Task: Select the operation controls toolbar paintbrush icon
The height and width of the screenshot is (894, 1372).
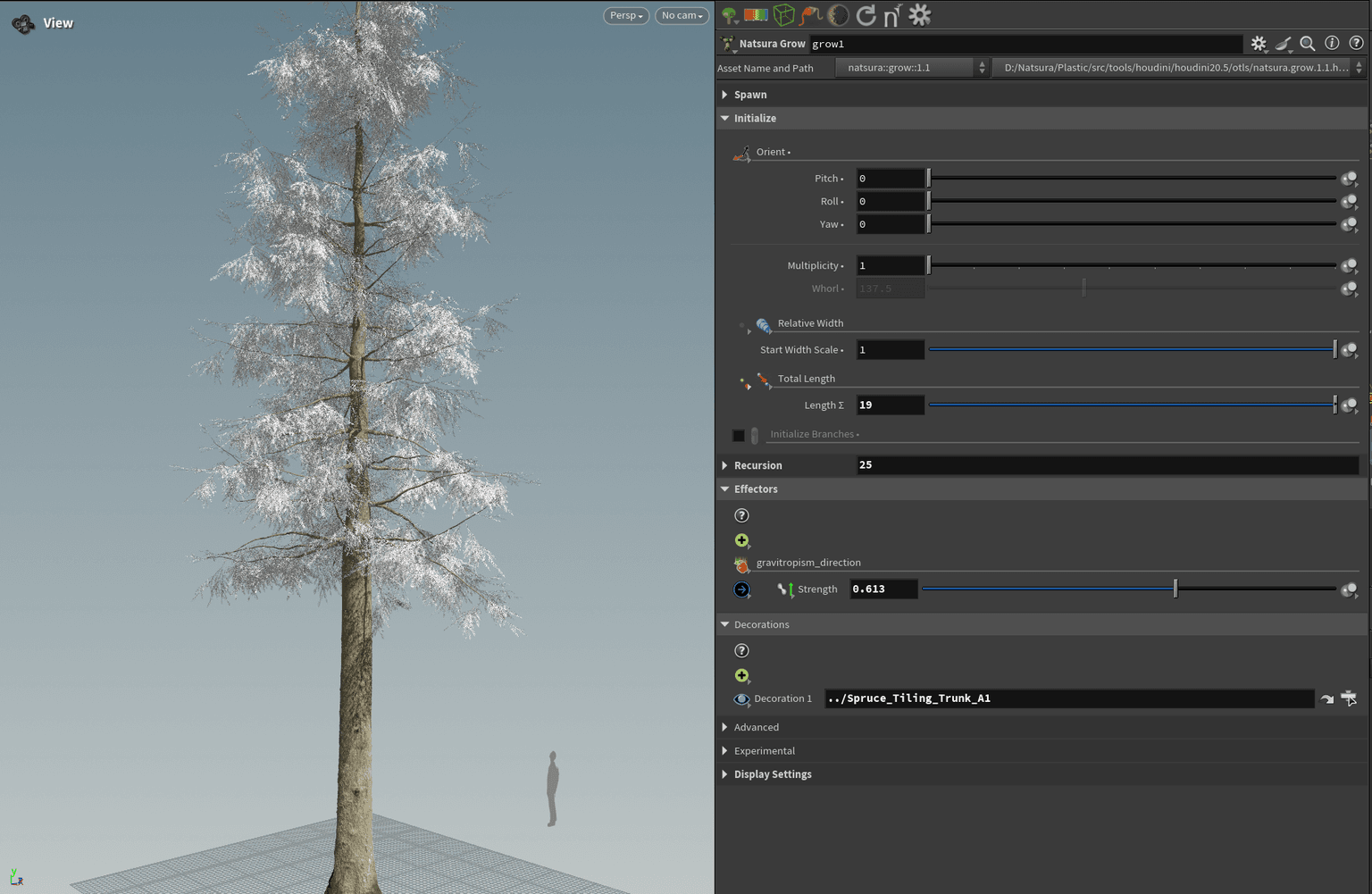Action: (1284, 43)
